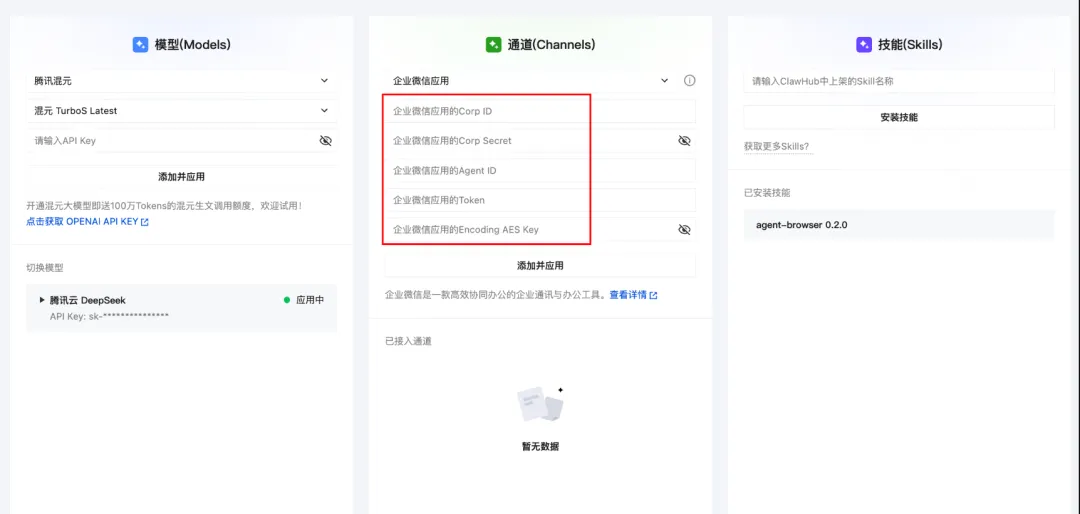Click the 暂无数据 text
The image size is (1080, 514).
[x=541, y=446]
